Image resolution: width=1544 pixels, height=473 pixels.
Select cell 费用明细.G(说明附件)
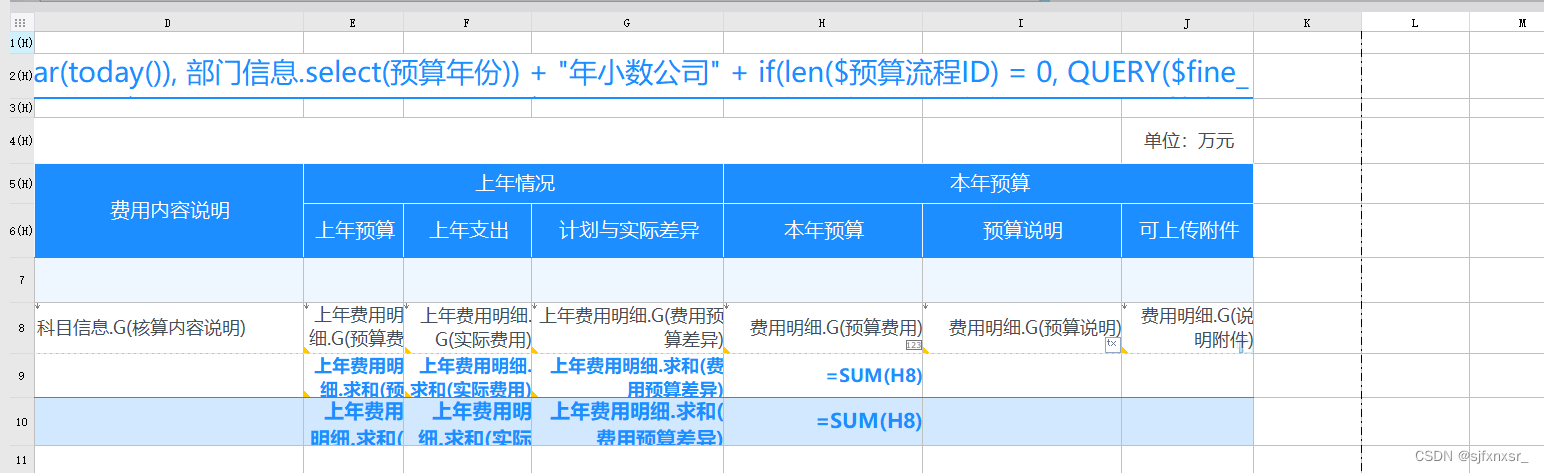tap(1188, 328)
